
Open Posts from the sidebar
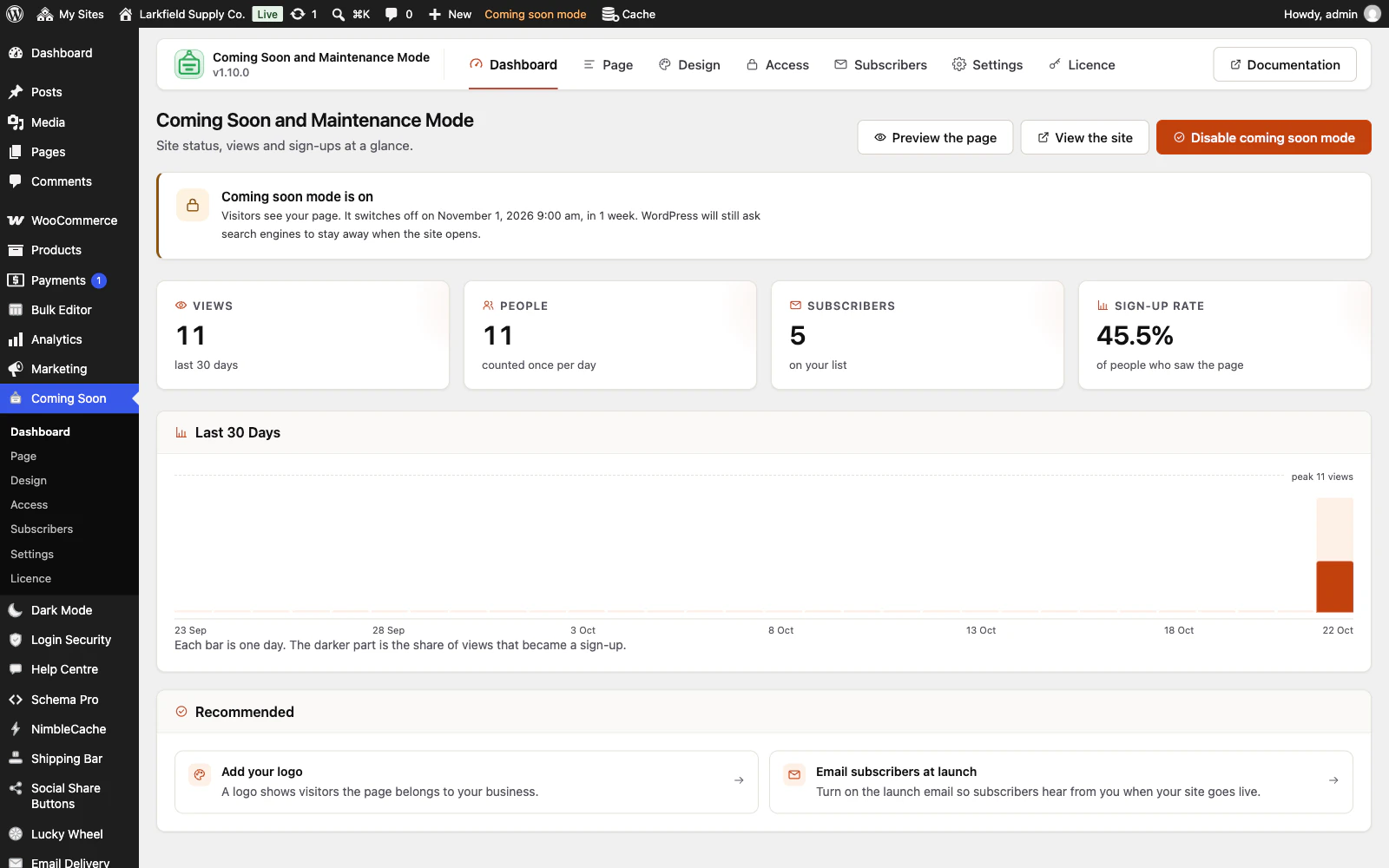pos(69,92)
